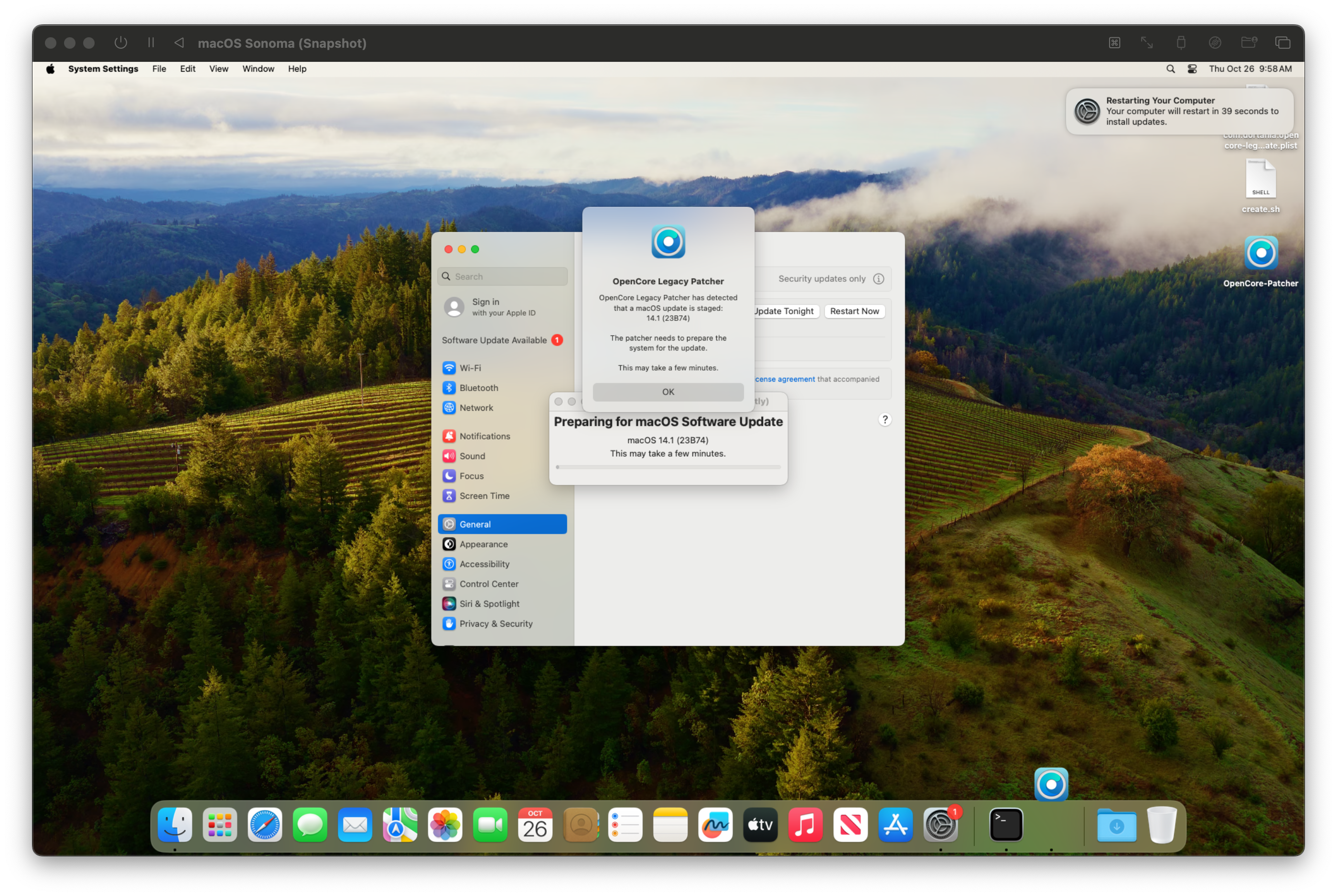Click the settings Search field
The width and height of the screenshot is (1337, 896).
click(502, 277)
